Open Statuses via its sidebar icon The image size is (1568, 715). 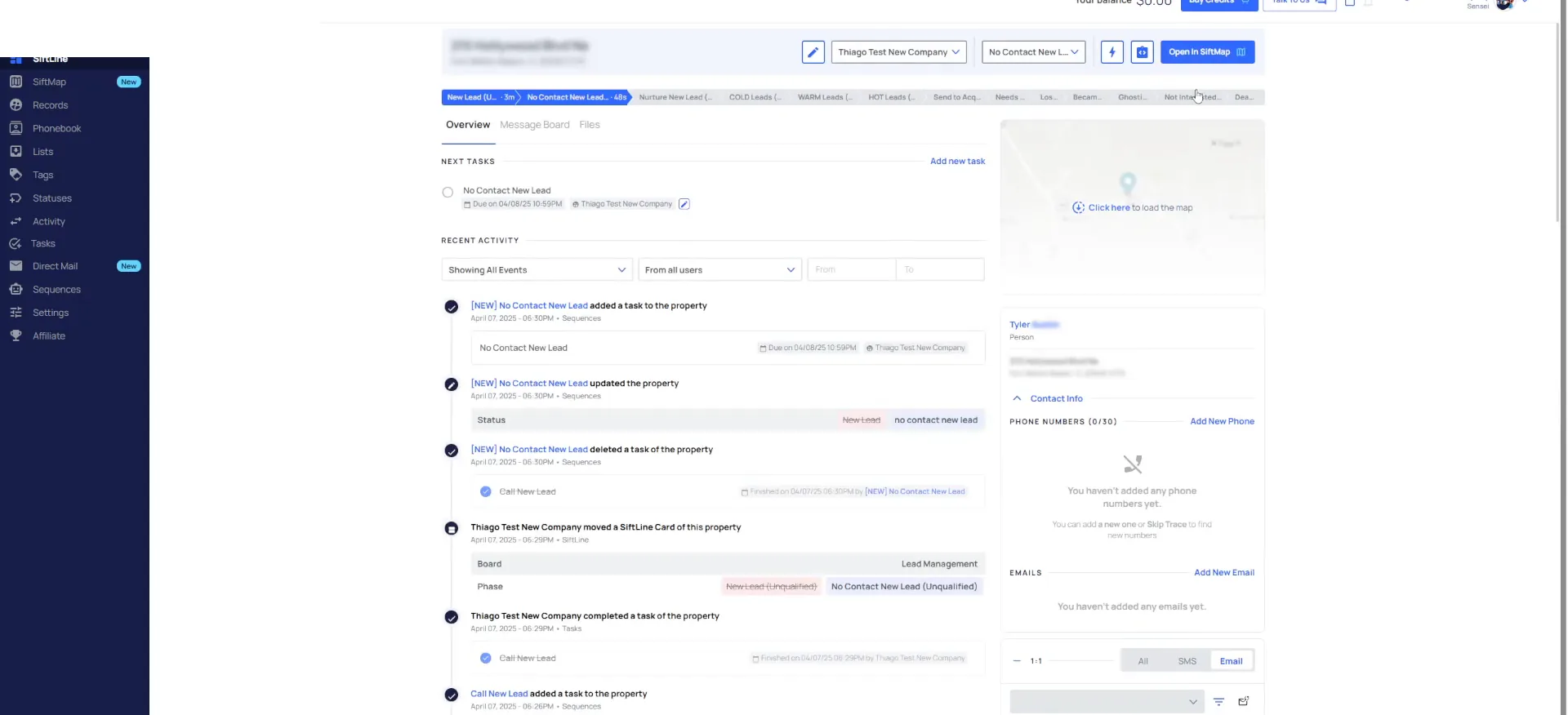coord(16,198)
